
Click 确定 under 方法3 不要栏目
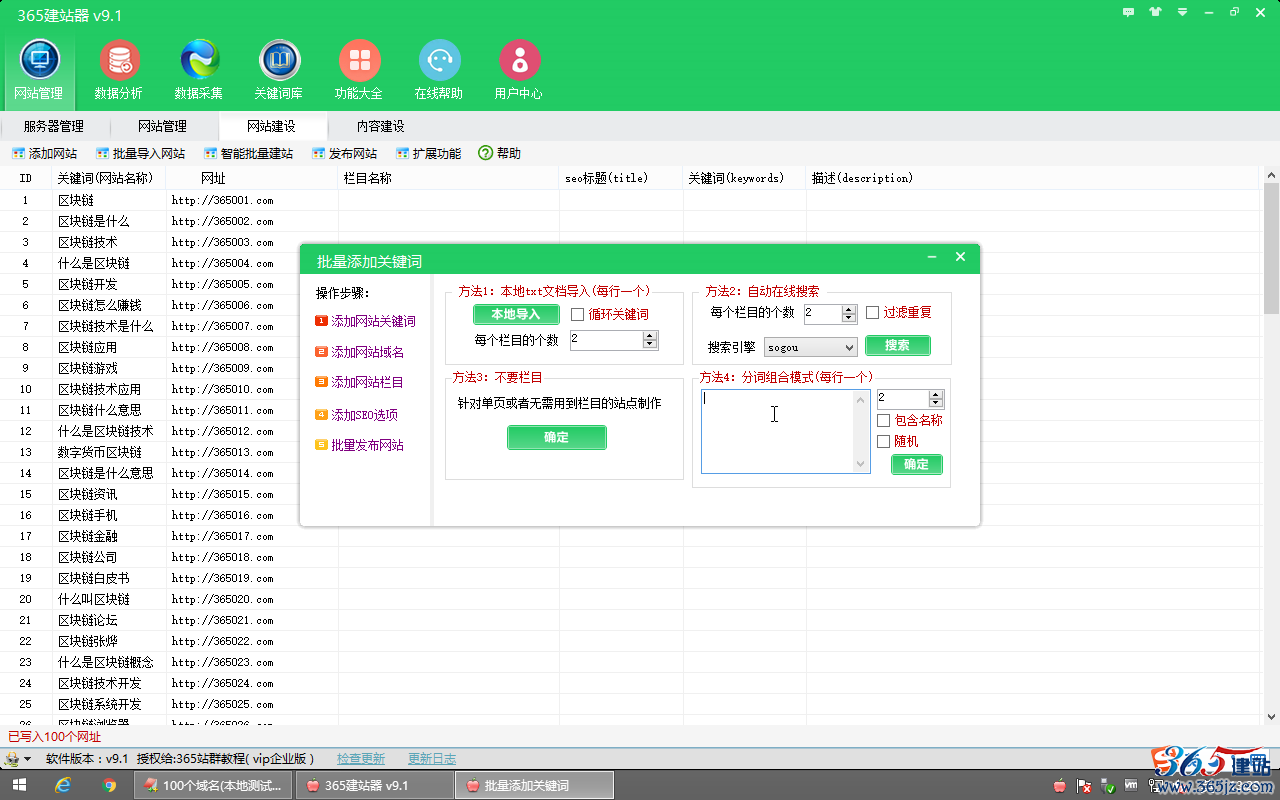click(557, 437)
